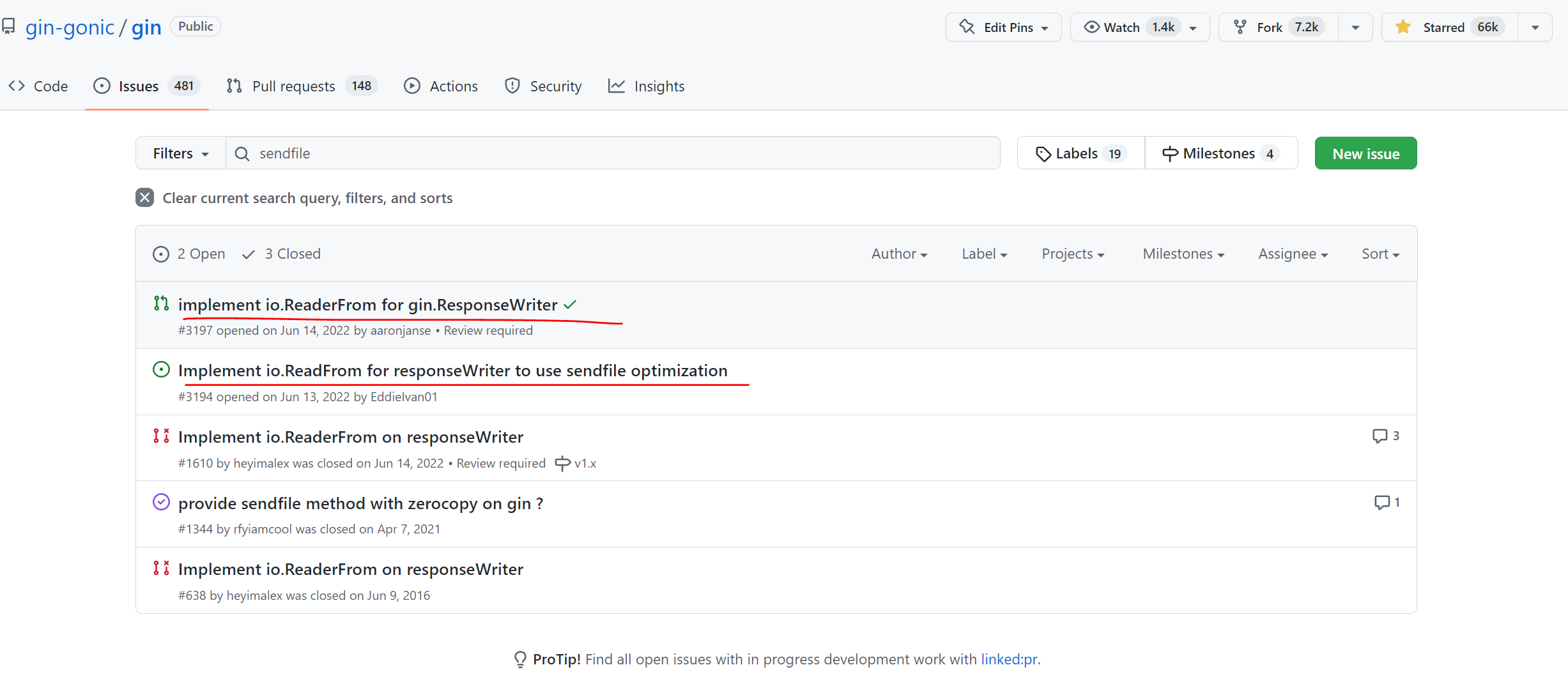Open "provide sendfile method with zerocopy on gin ?"

click(360, 504)
